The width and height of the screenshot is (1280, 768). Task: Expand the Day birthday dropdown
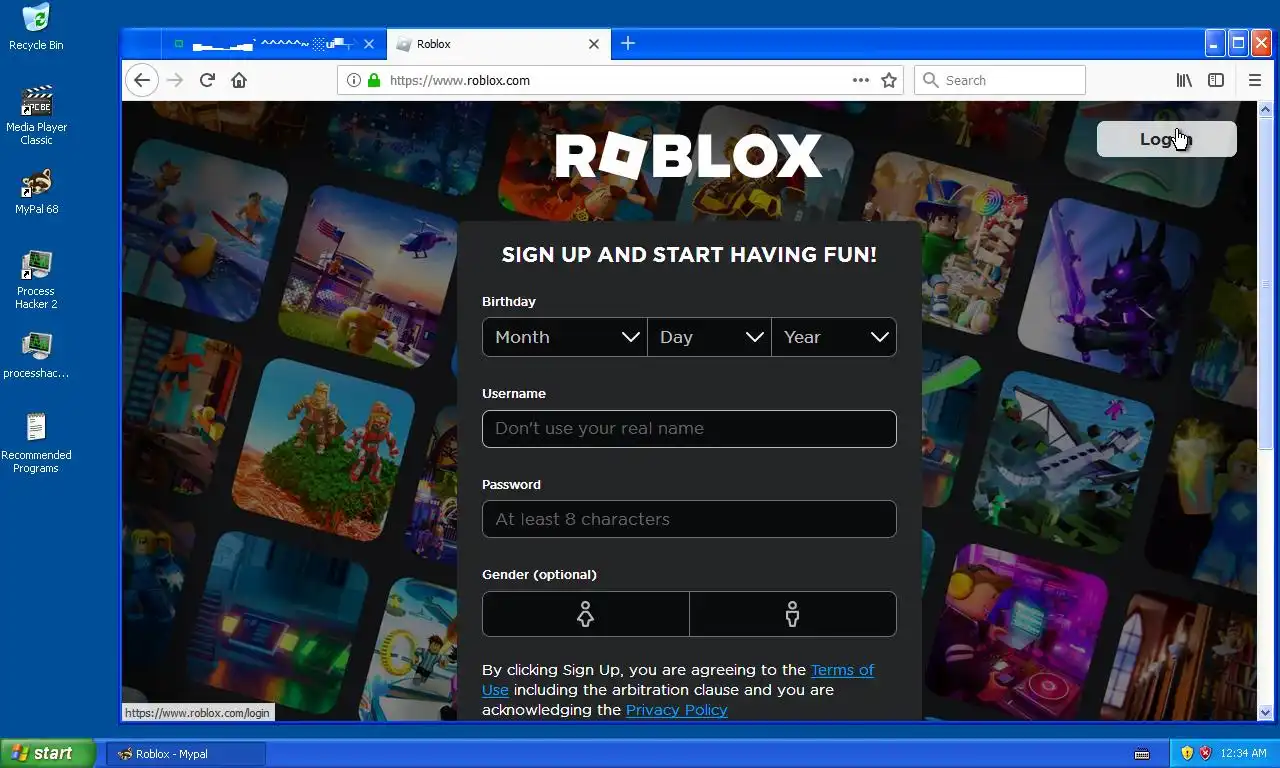pos(710,337)
